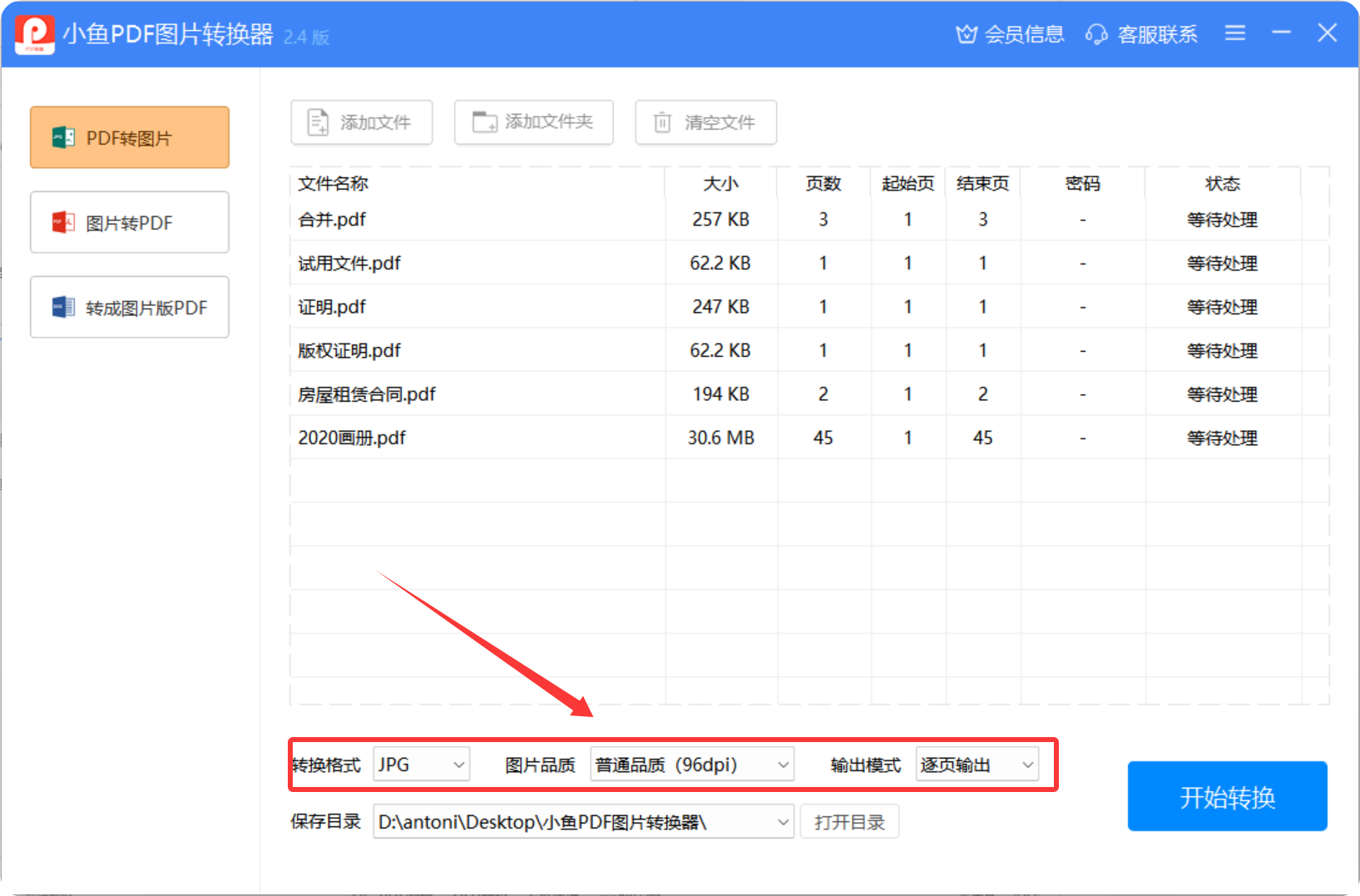The image size is (1360, 896).
Task: Click the 清空文件 trash icon
Action: pos(662,121)
